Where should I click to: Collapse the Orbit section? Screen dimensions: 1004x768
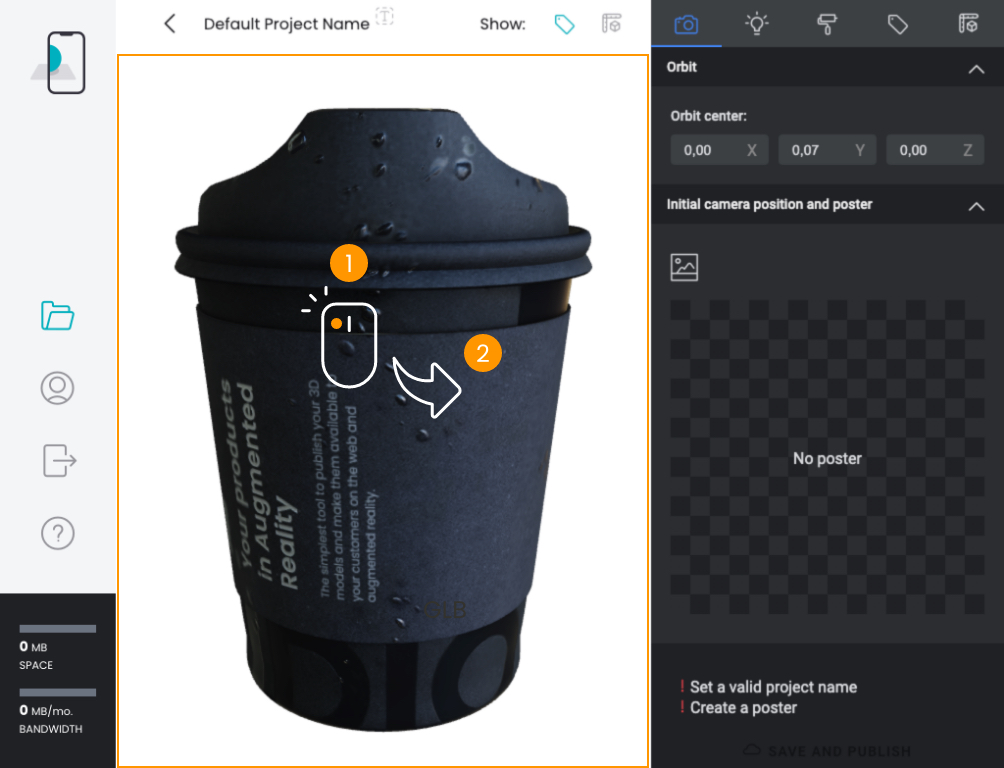click(x=977, y=67)
